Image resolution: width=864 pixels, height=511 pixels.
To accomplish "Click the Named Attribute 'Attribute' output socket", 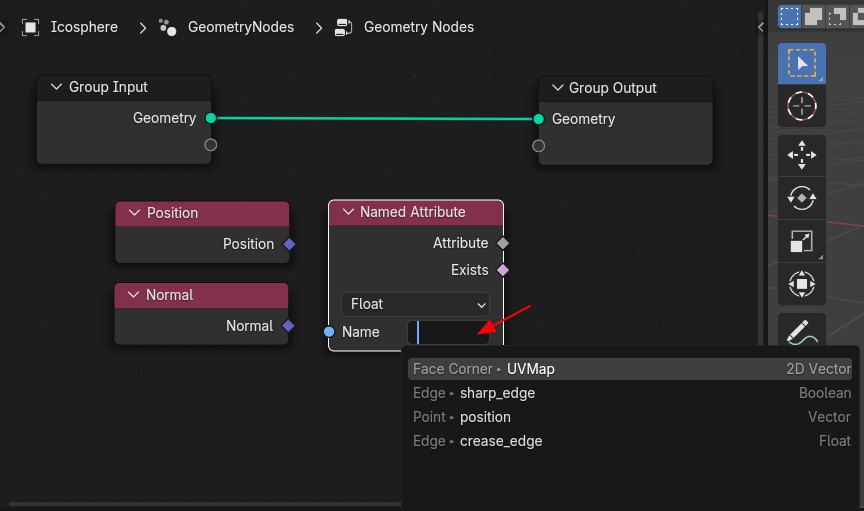I will pyautogui.click(x=503, y=243).
